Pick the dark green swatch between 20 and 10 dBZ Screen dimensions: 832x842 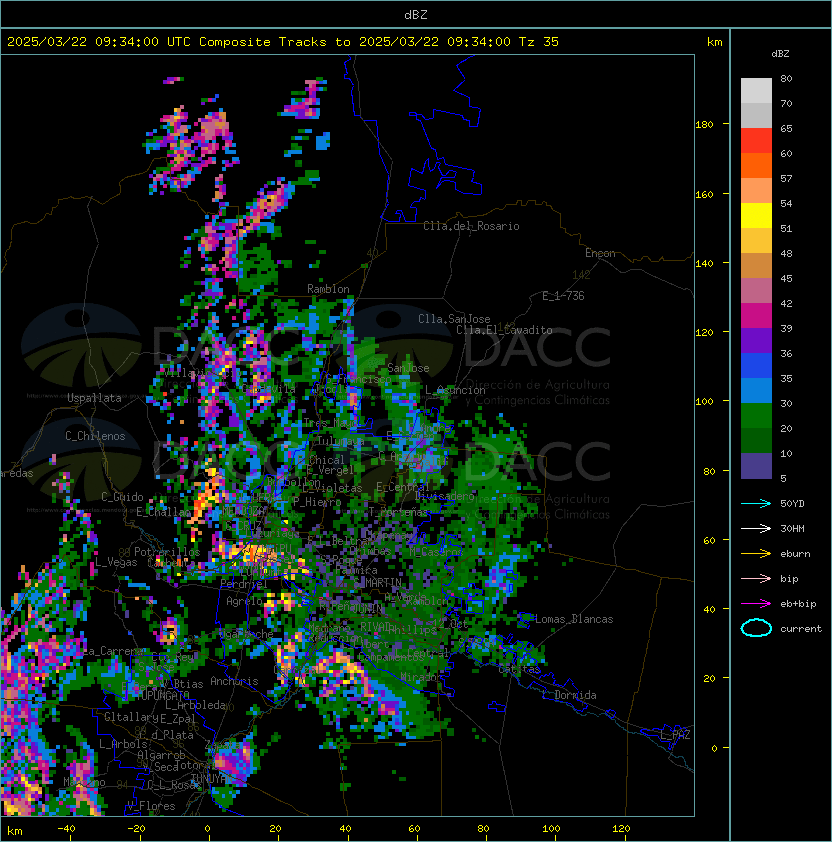tap(756, 440)
